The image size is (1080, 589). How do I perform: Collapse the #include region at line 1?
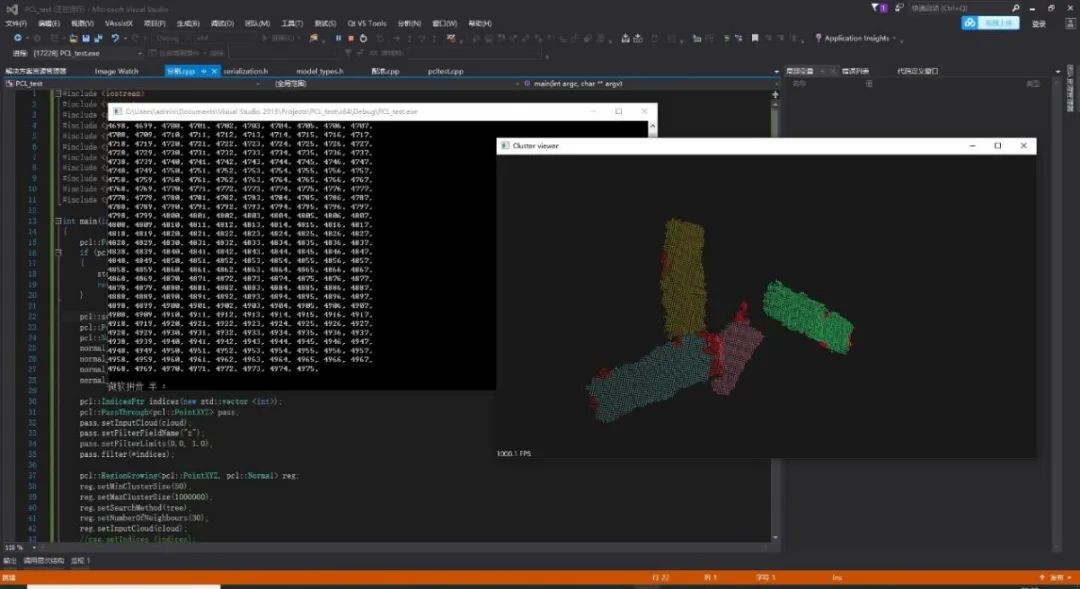tap(59, 94)
